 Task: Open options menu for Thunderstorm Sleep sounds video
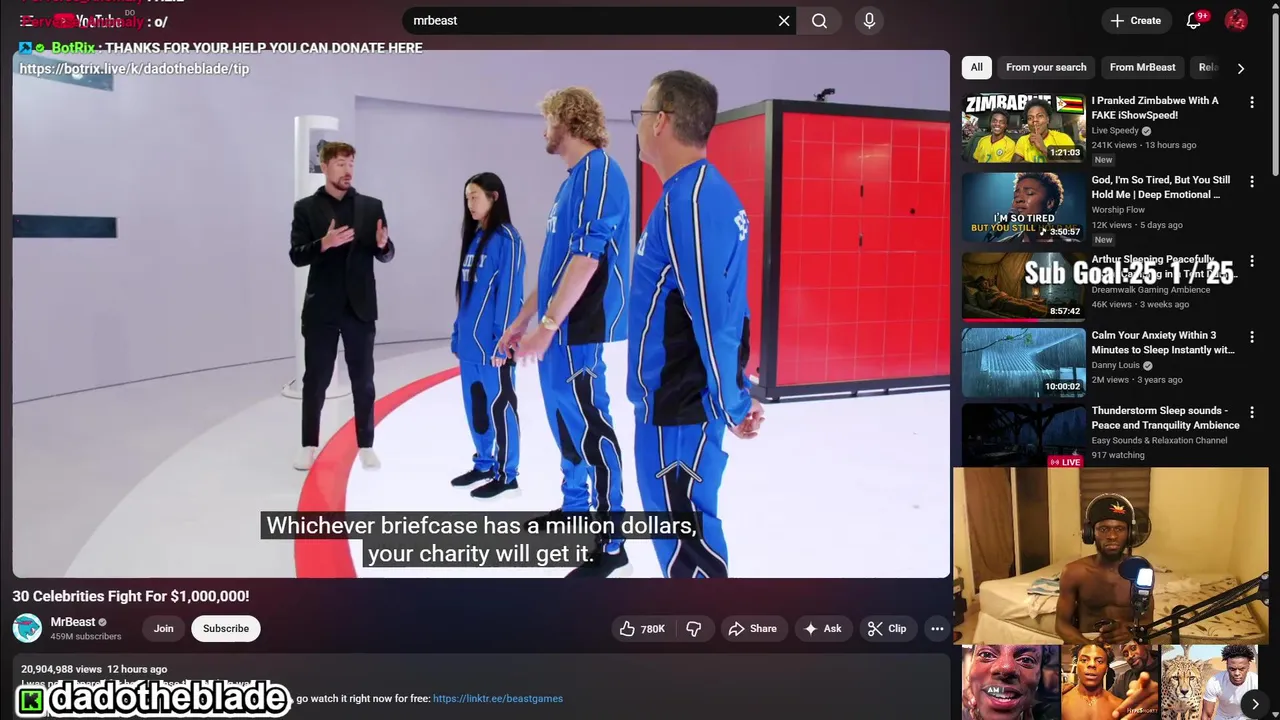(x=1251, y=412)
